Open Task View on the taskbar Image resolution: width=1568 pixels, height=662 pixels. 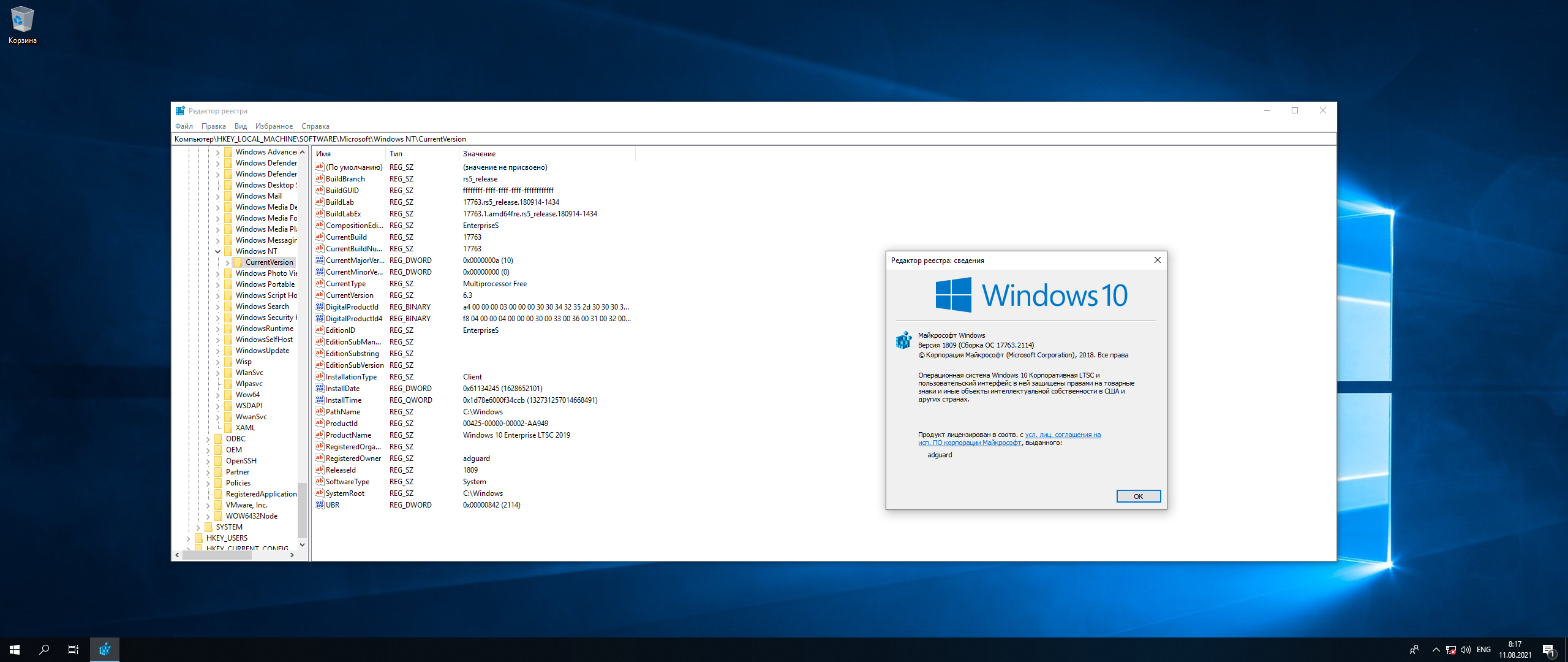pyautogui.click(x=73, y=650)
